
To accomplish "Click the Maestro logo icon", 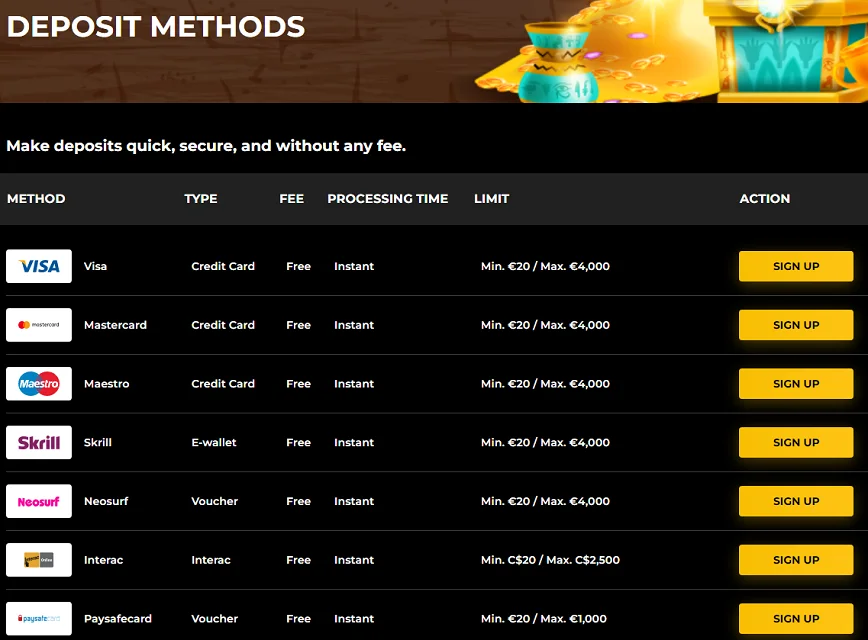I will click(x=39, y=384).
